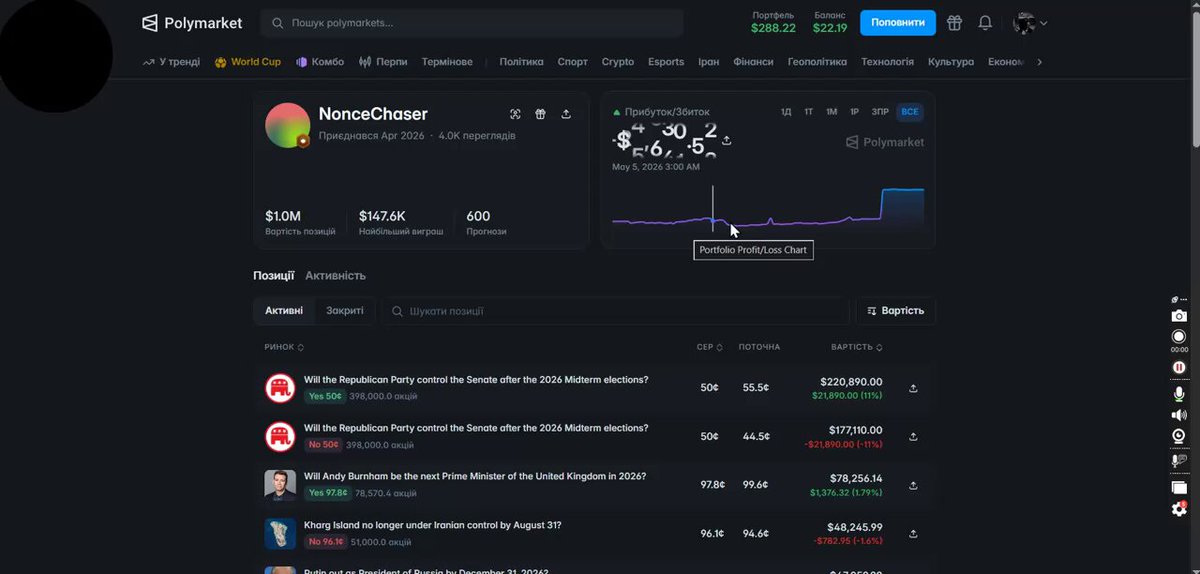Pause recording with red pause button
Image resolution: width=1200 pixels, height=574 pixels.
tap(1179, 367)
